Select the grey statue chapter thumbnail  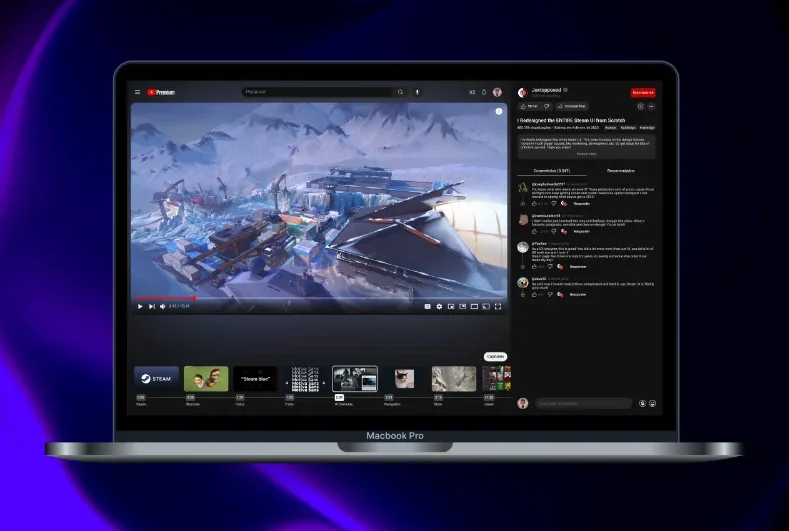[x=454, y=378]
